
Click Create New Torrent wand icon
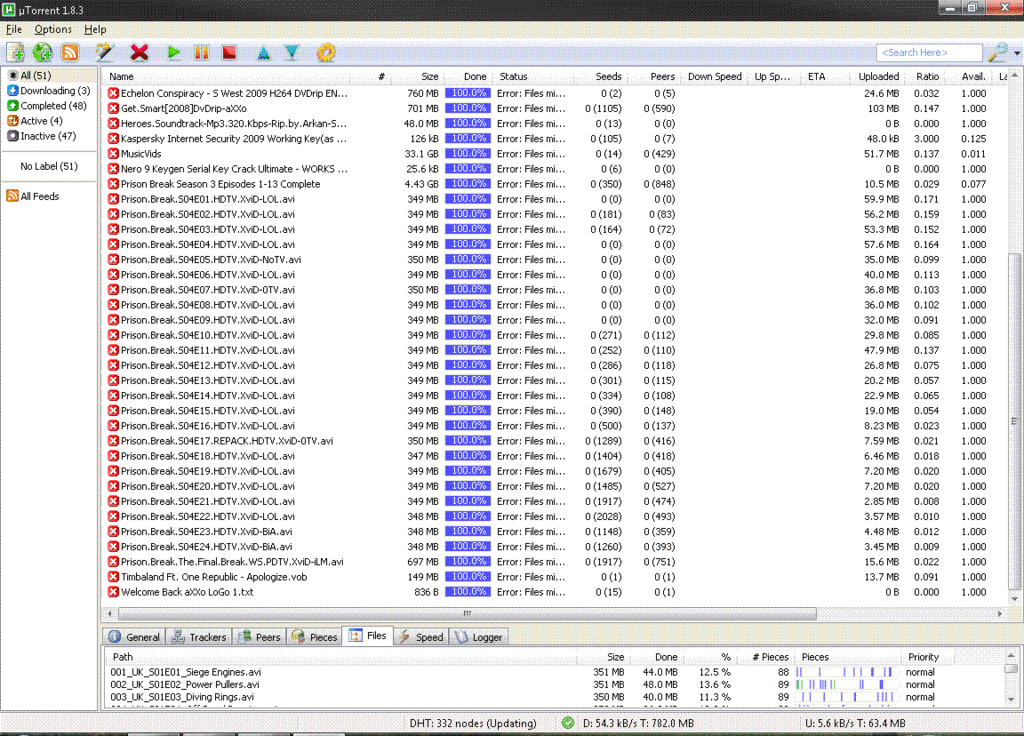coord(104,52)
